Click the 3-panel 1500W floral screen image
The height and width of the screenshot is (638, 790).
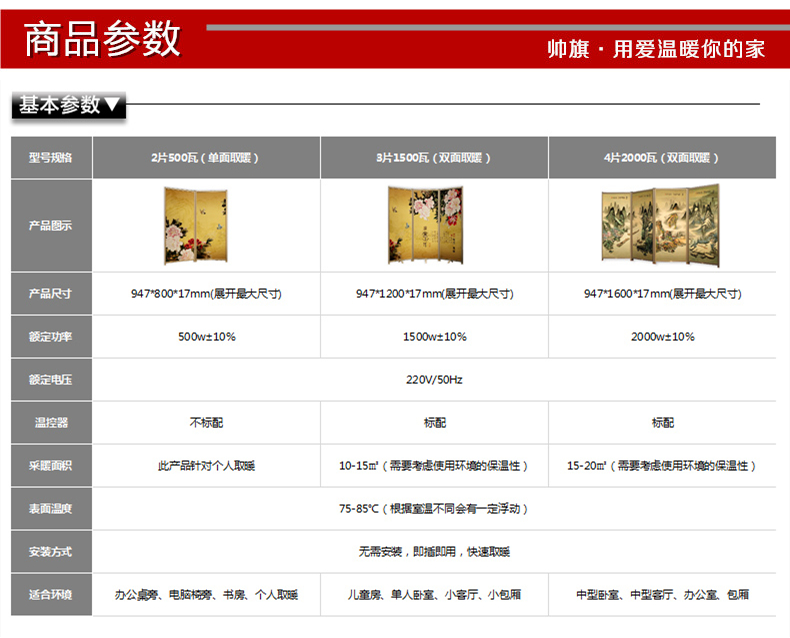pos(434,225)
